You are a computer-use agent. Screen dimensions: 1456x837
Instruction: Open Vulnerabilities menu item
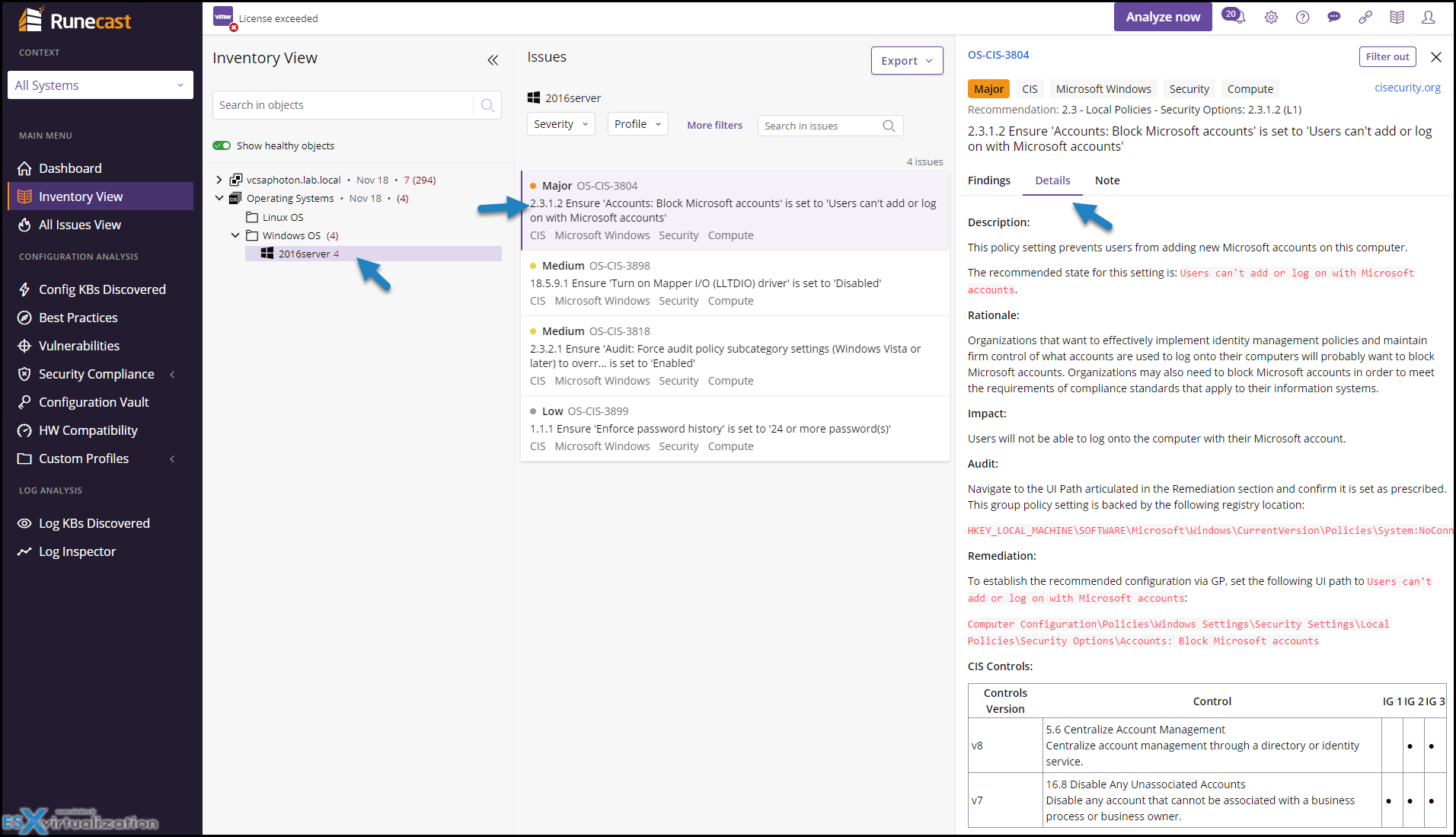point(101,346)
